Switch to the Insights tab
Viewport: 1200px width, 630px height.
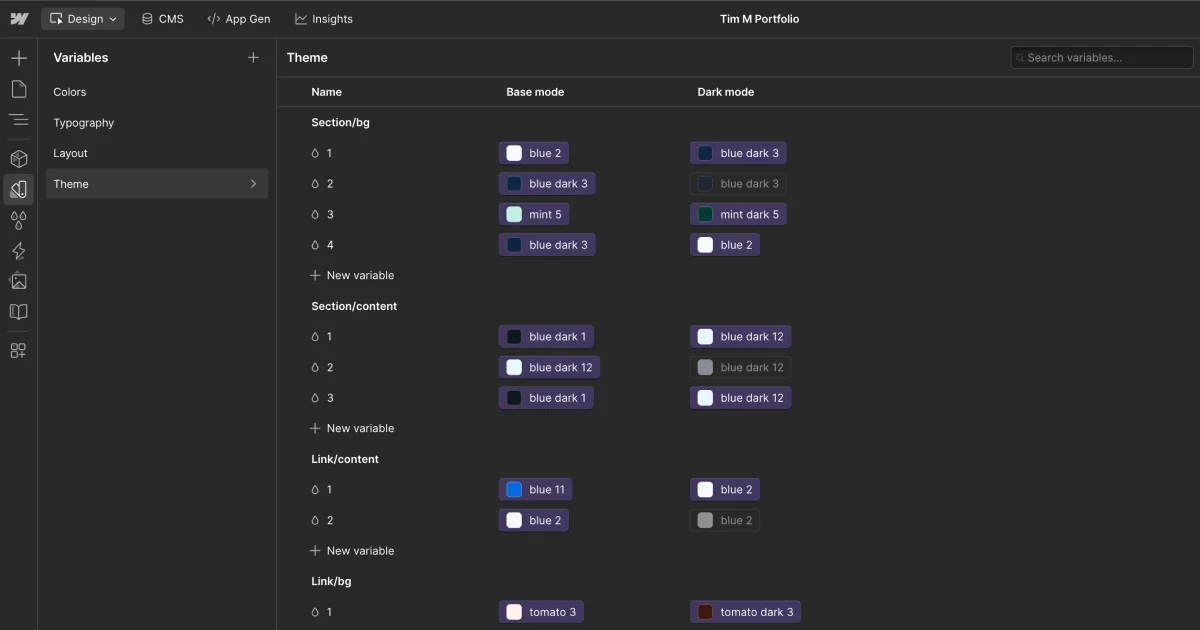323,18
